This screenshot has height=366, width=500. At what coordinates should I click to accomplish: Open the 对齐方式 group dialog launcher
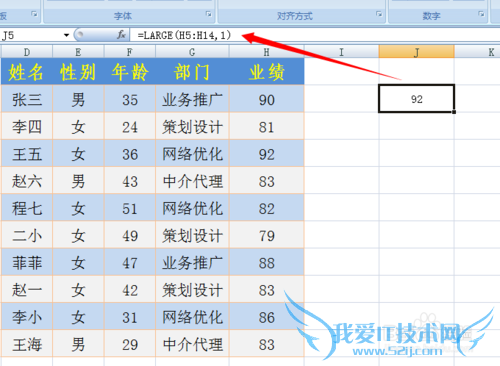coord(379,14)
